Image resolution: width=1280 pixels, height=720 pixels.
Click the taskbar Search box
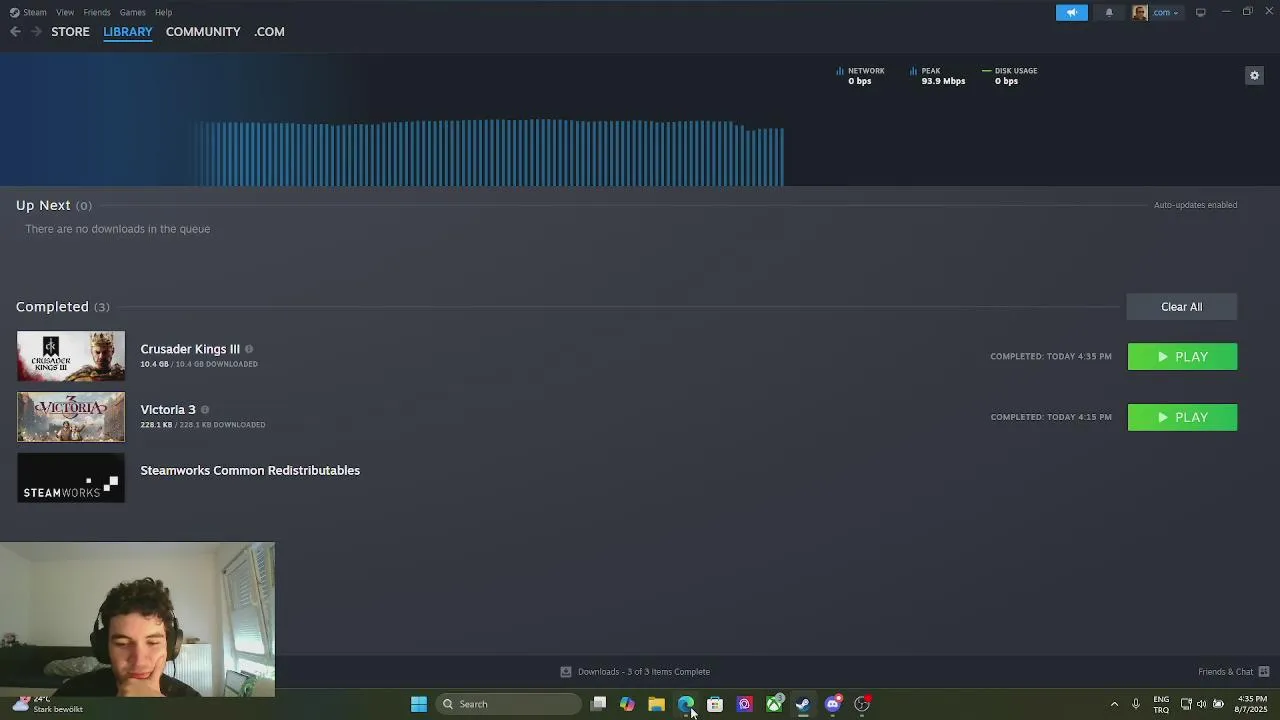pos(509,704)
